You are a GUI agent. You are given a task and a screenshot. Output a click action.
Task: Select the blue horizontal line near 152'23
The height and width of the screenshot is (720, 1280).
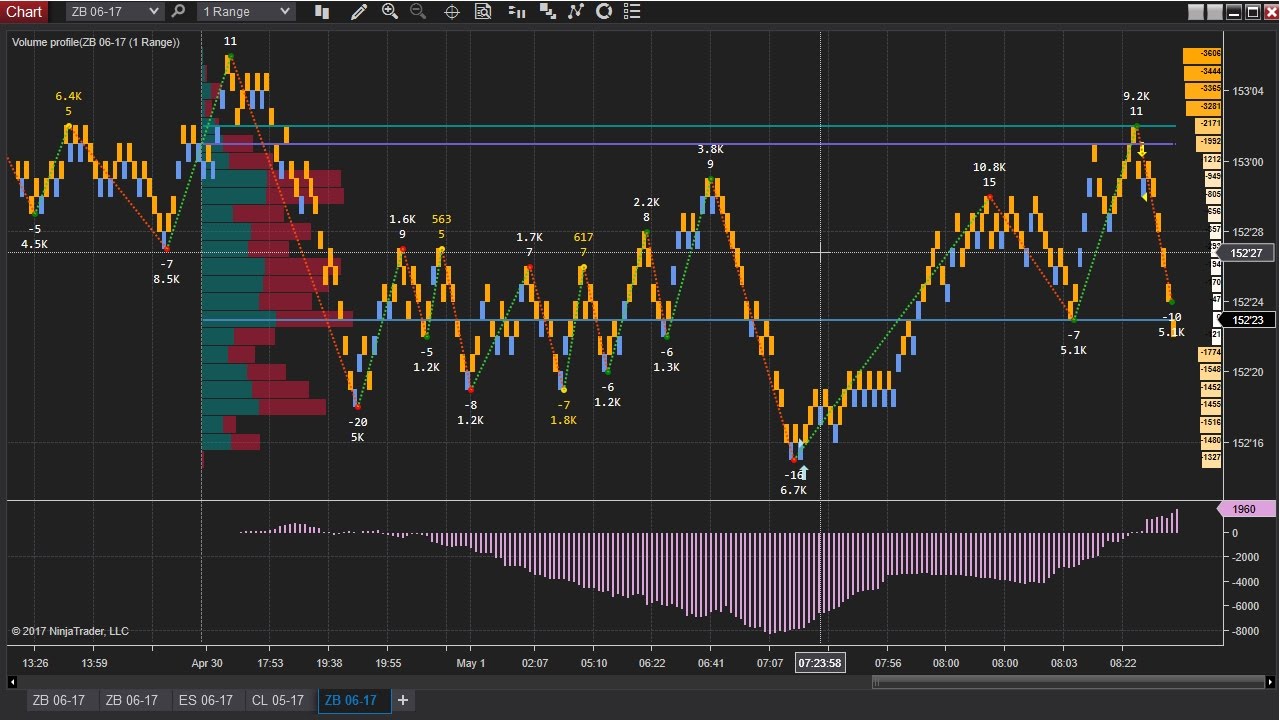coord(690,320)
